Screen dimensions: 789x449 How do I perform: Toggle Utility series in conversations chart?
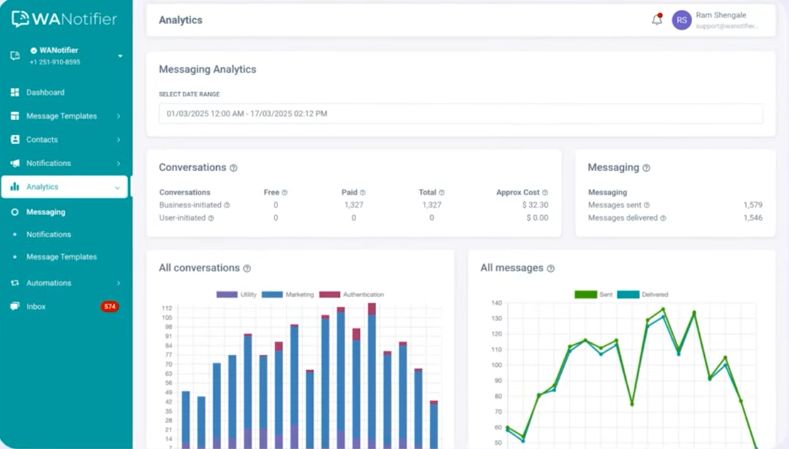tap(236, 294)
